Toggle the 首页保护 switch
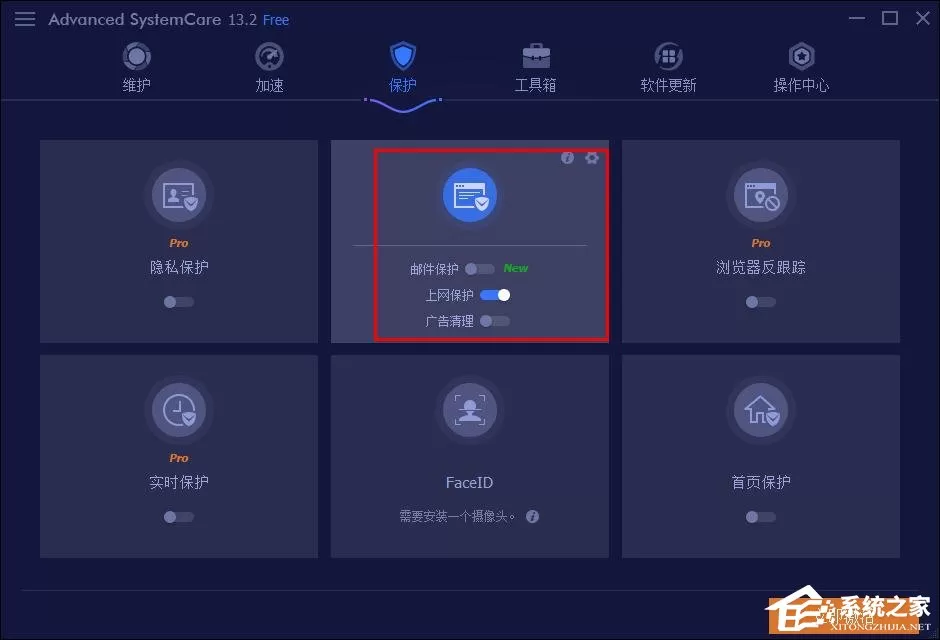Image resolution: width=940 pixels, height=640 pixels. [x=761, y=517]
